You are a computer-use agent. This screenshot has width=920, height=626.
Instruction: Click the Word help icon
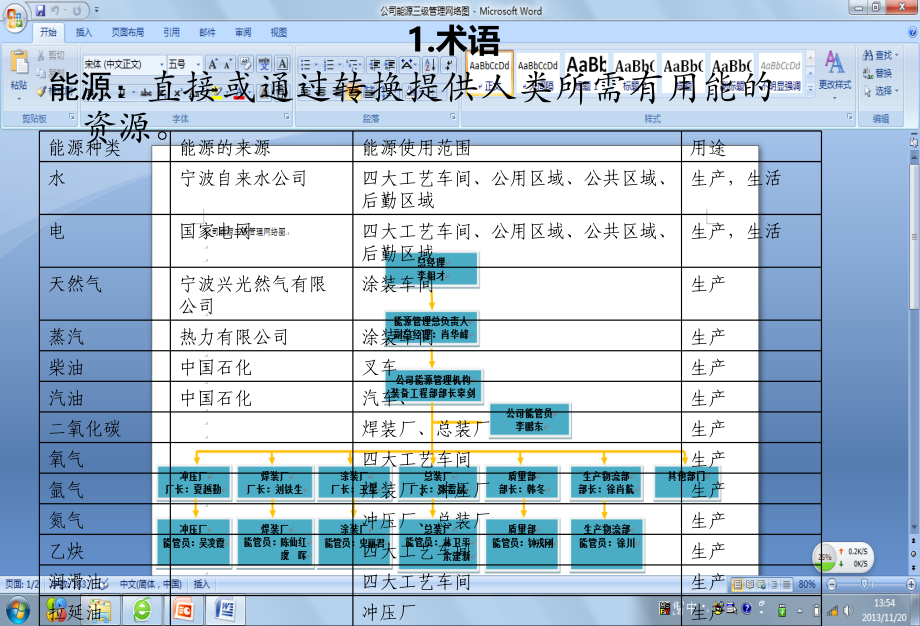(x=912, y=32)
